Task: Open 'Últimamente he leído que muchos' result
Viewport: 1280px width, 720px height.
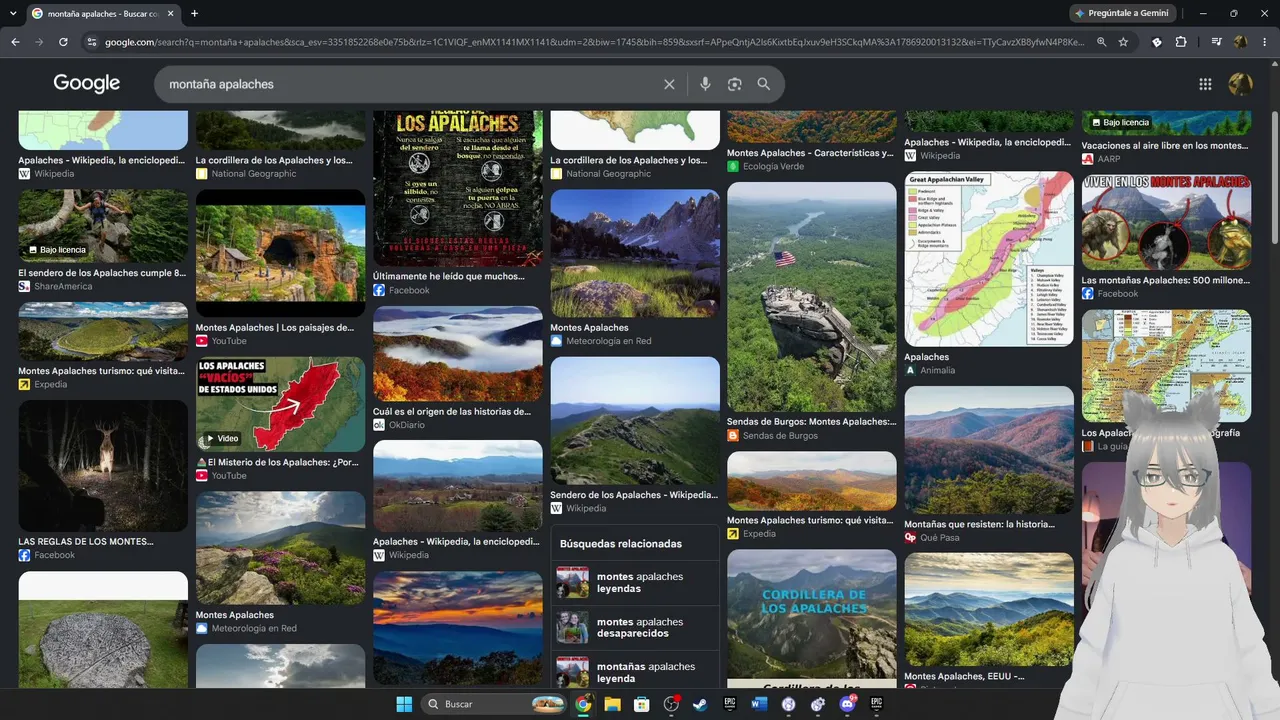Action: click(x=448, y=276)
